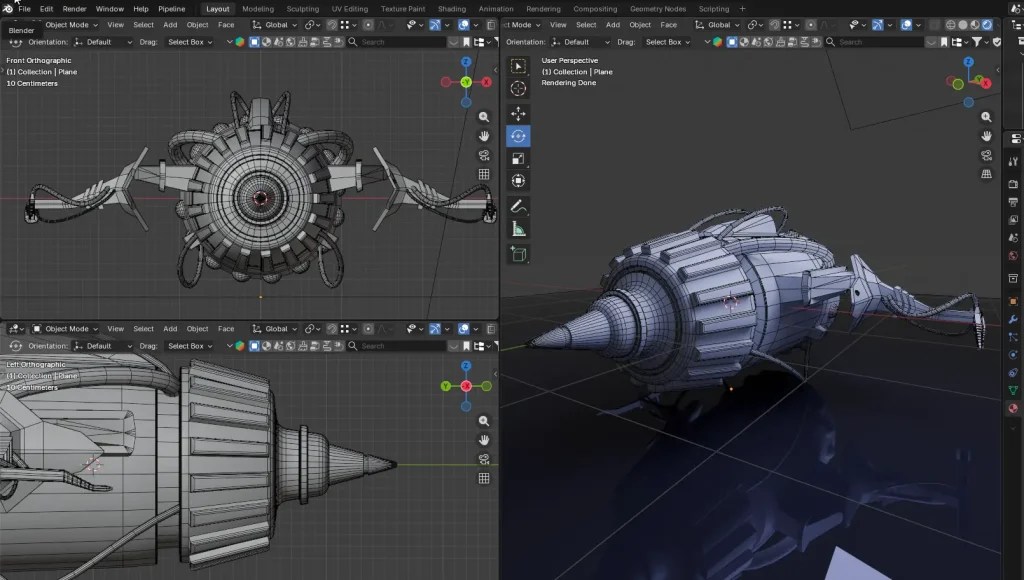Open Global orientation dropdown in Front viewport
This screenshot has height=580, width=1024.
tap(274, 25)
